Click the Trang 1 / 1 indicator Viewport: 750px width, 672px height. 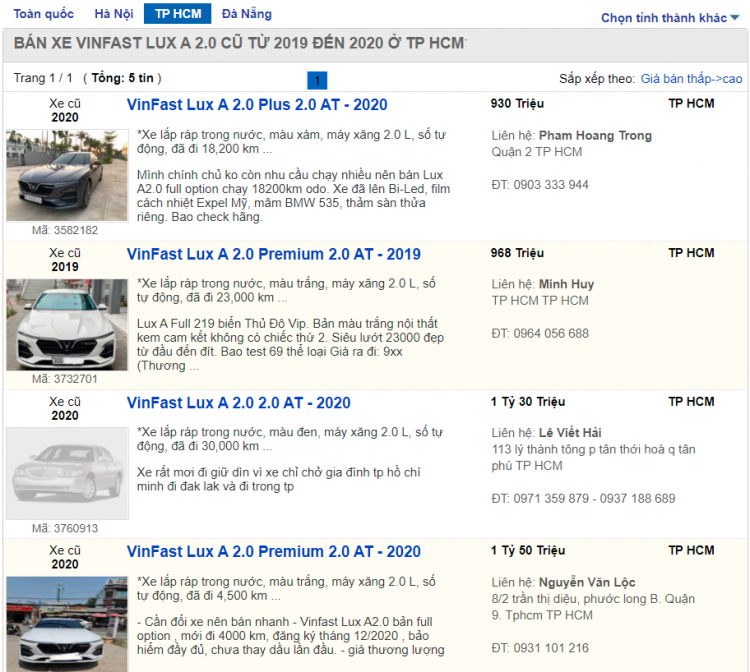(x=43, y=78)
